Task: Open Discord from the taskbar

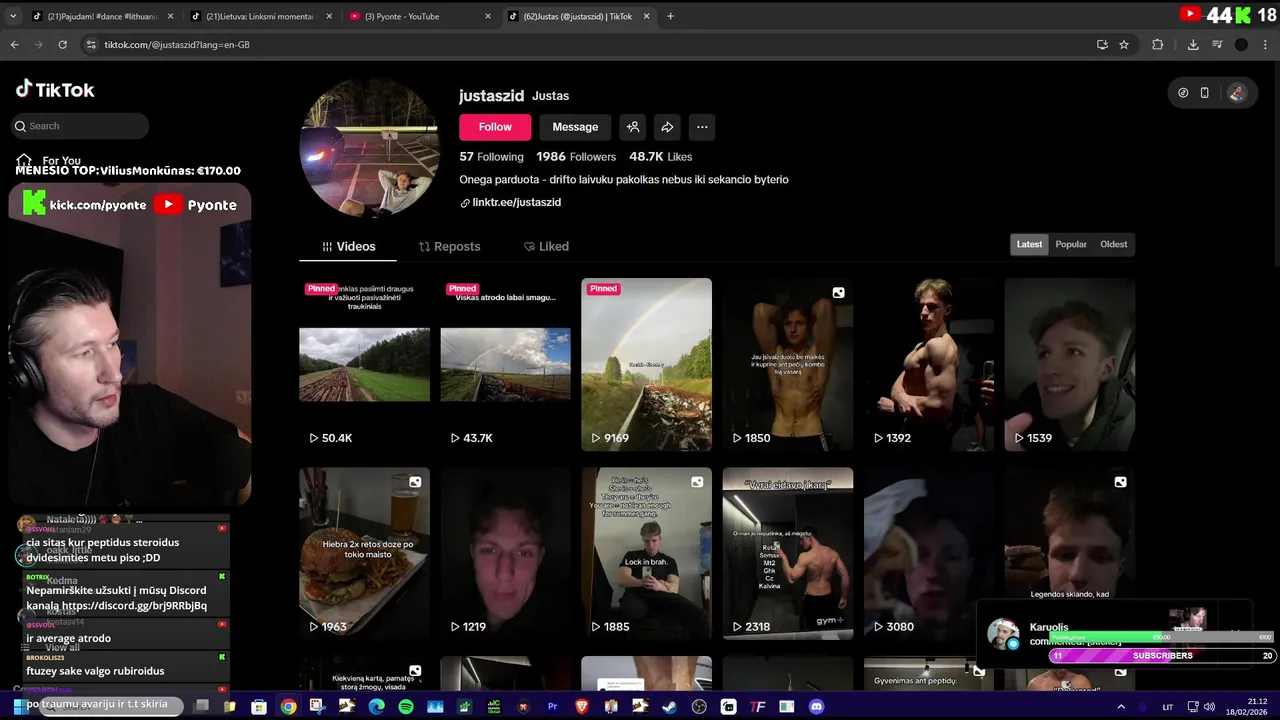Action: coord(816,707)
